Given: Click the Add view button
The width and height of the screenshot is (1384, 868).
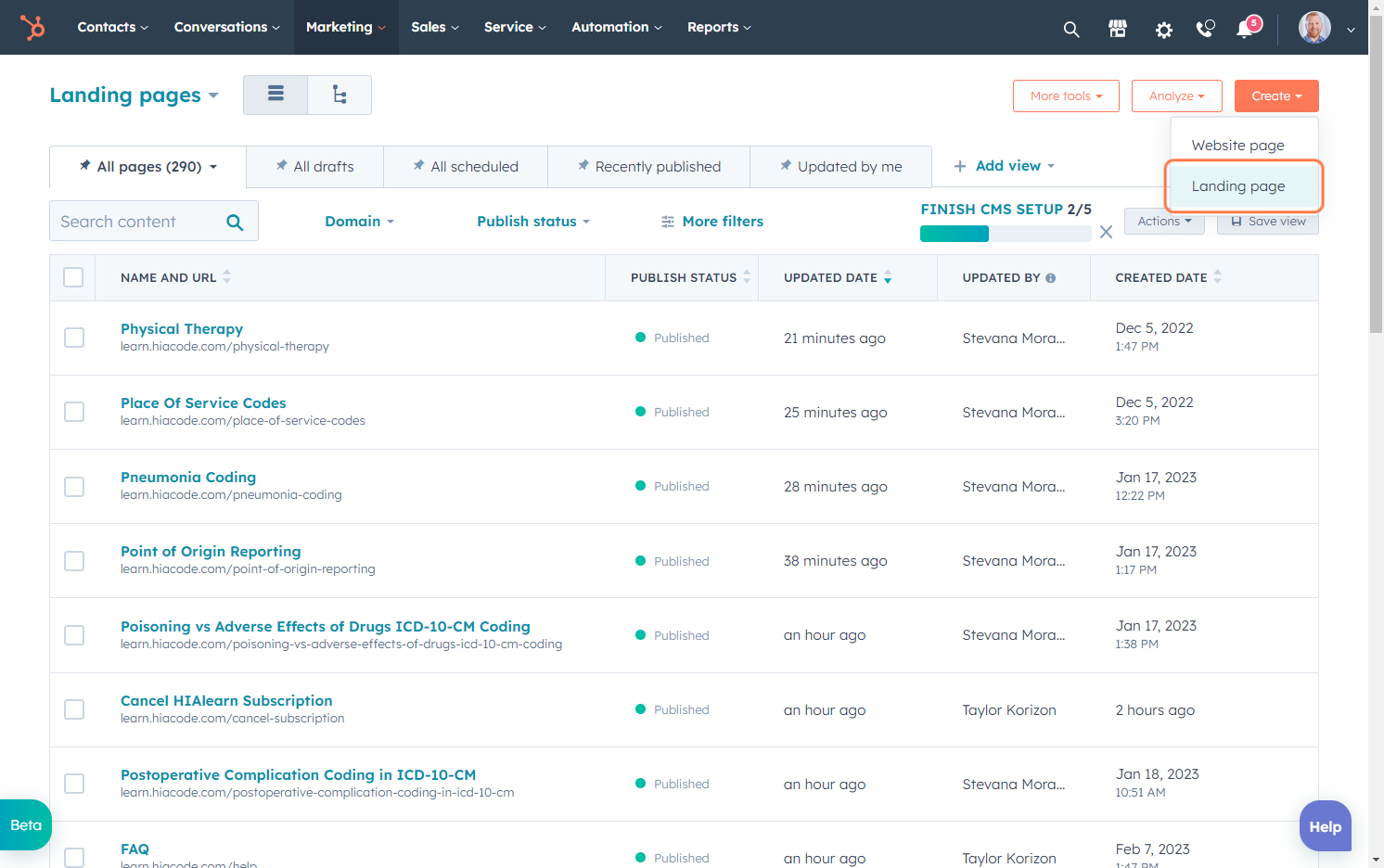Looking at the screenshot, I should click(x=1005, y=166).
